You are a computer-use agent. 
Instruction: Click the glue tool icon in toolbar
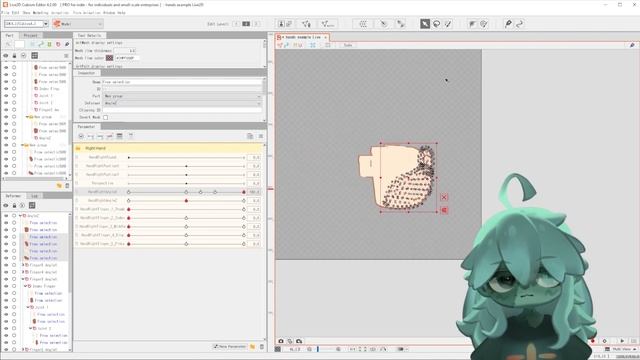point(401,24)
